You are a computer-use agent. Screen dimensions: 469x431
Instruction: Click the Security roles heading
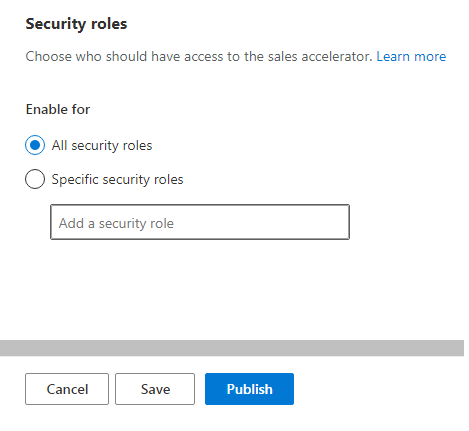[76, 24]
